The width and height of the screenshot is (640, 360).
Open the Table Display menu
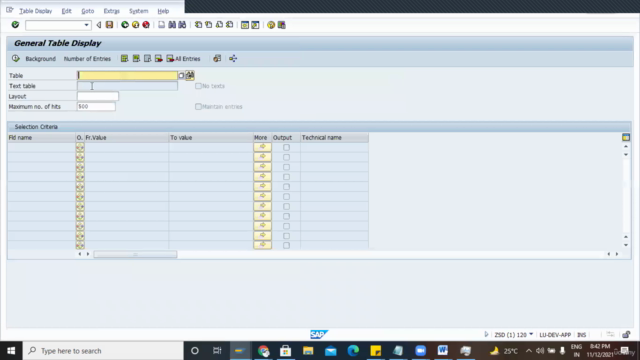[36, 11]
